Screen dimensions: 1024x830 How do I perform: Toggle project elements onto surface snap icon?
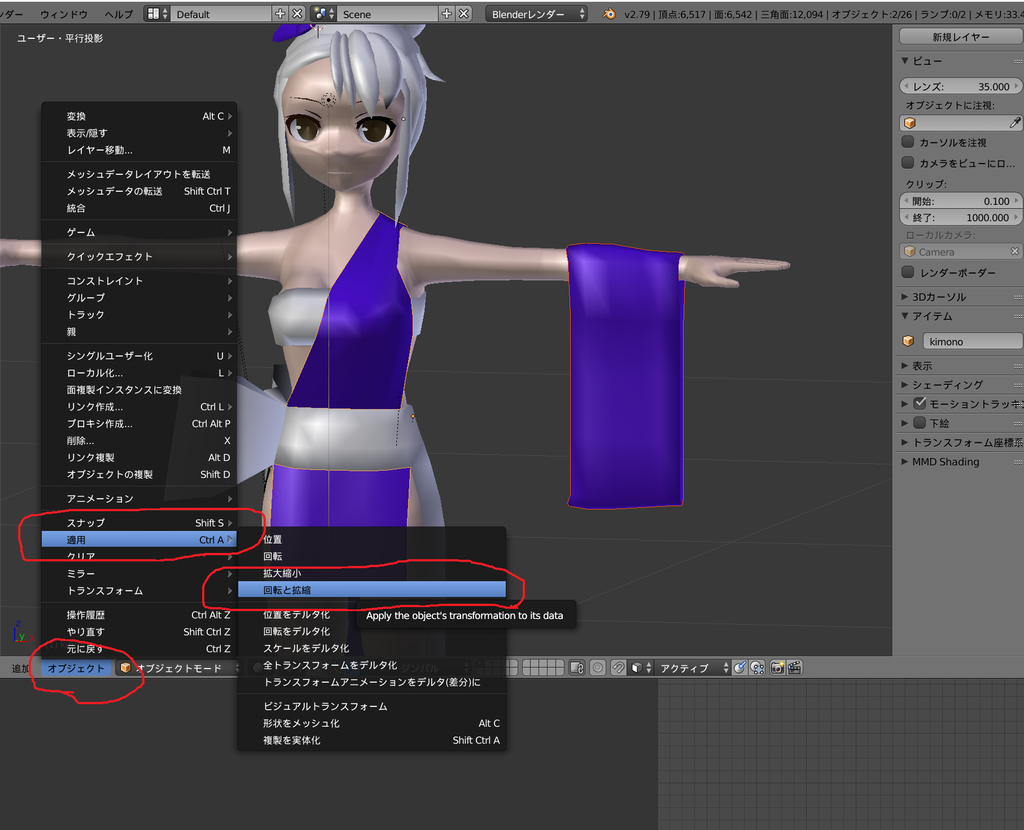[x=758, y=667]
